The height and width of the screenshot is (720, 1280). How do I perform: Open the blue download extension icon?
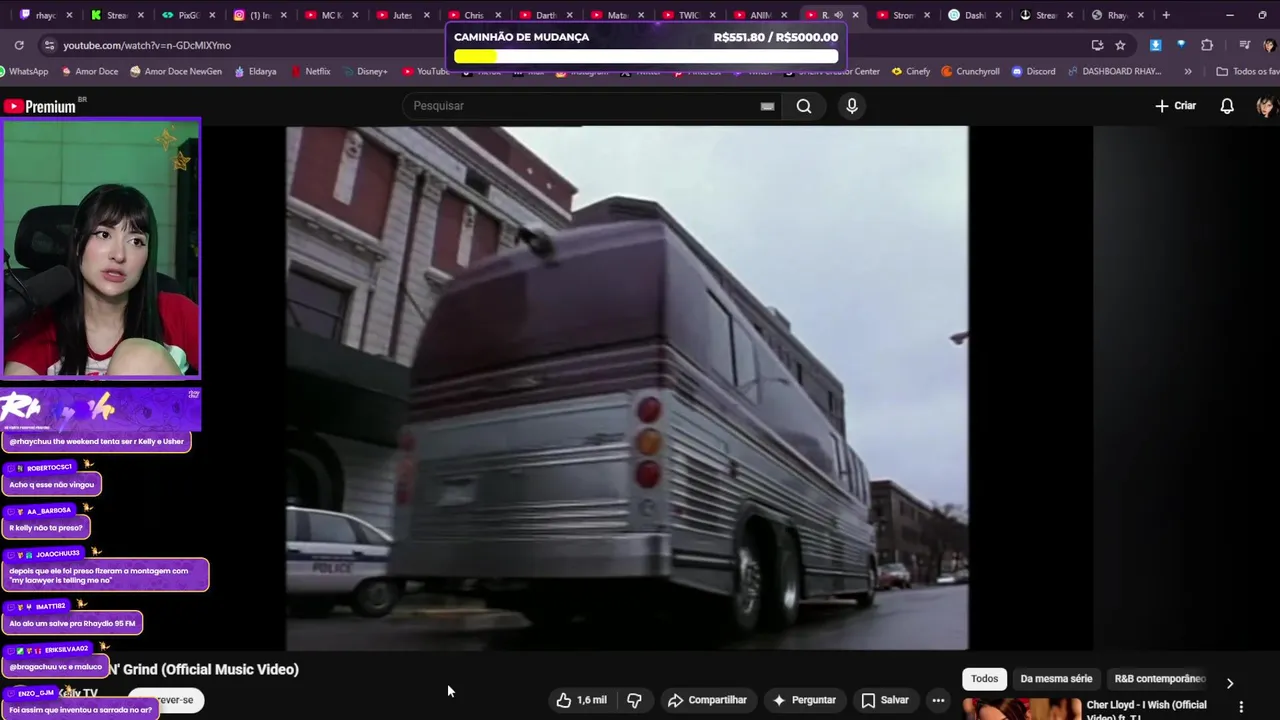point(1156,45)
